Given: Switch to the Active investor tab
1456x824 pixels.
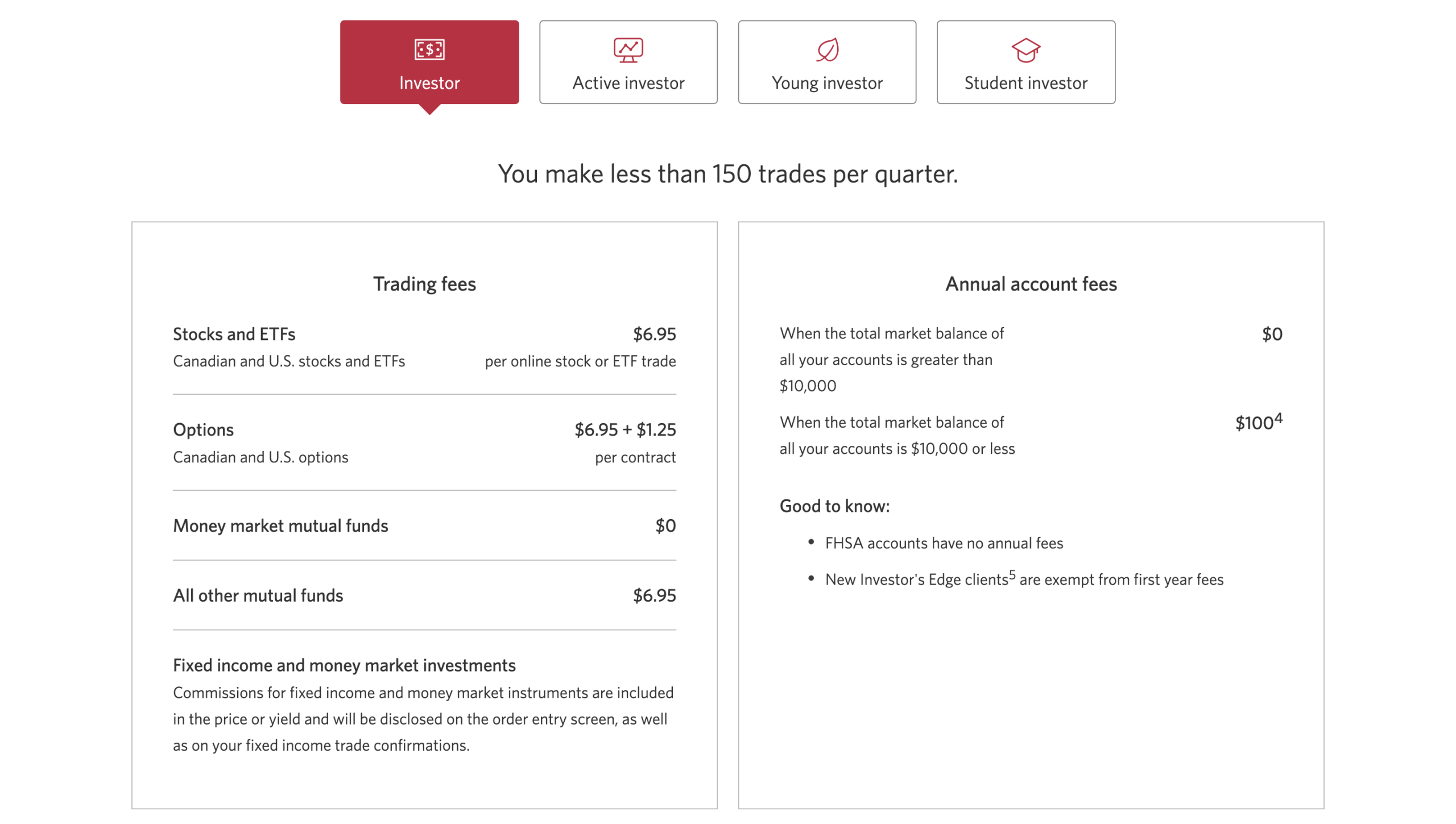Looking at the screenshot, I should (x=628, y=82).
